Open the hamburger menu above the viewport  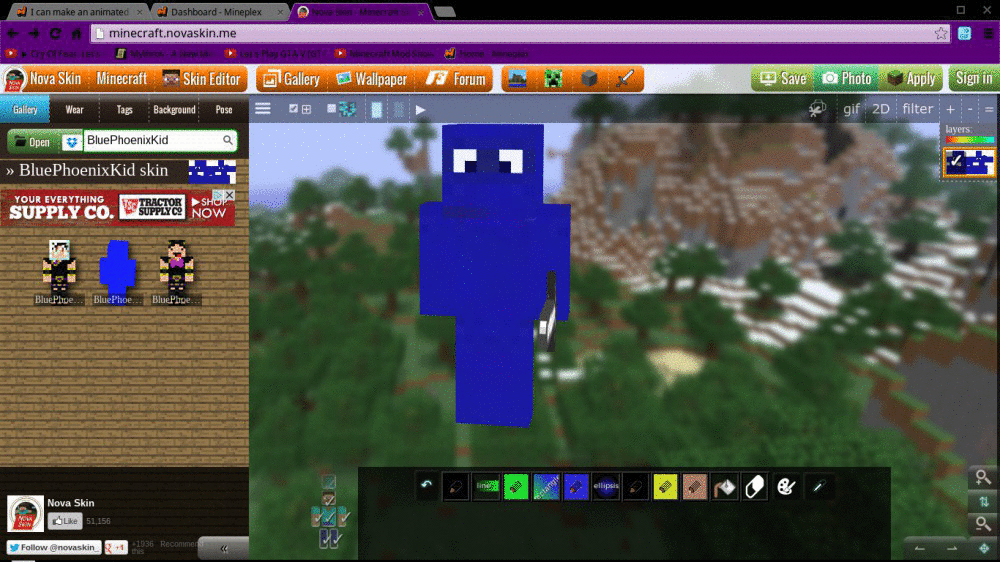262,109
